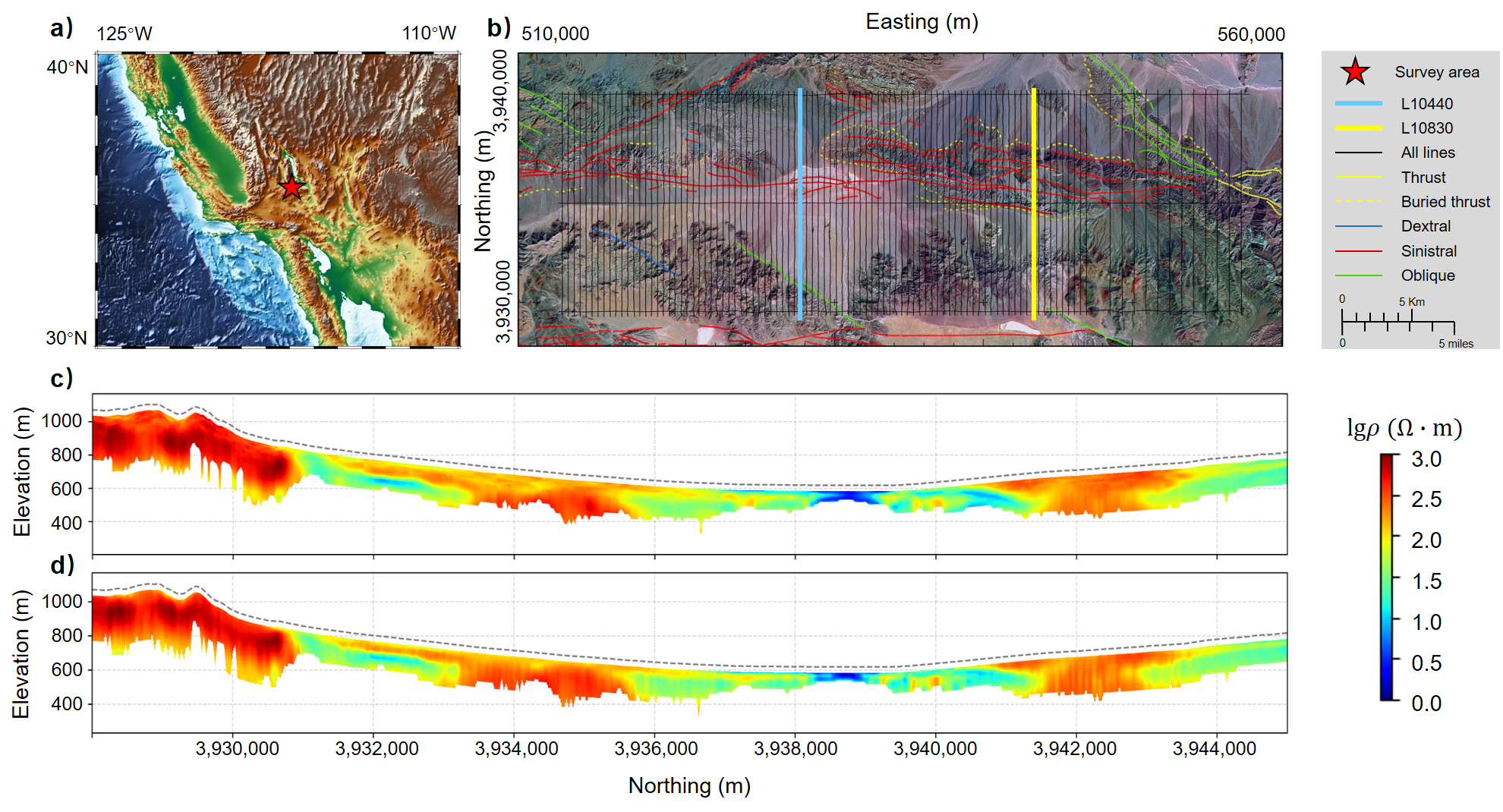Click the "40°N" latitude label

[68, 68]
